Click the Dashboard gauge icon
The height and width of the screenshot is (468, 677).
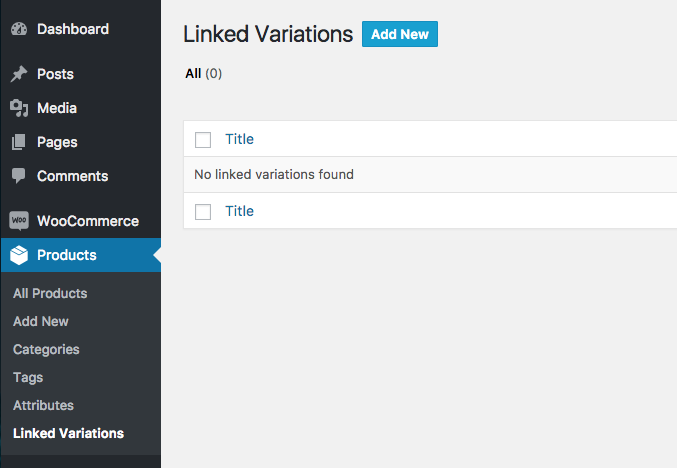pyautogui.click(x=19, y=29)
